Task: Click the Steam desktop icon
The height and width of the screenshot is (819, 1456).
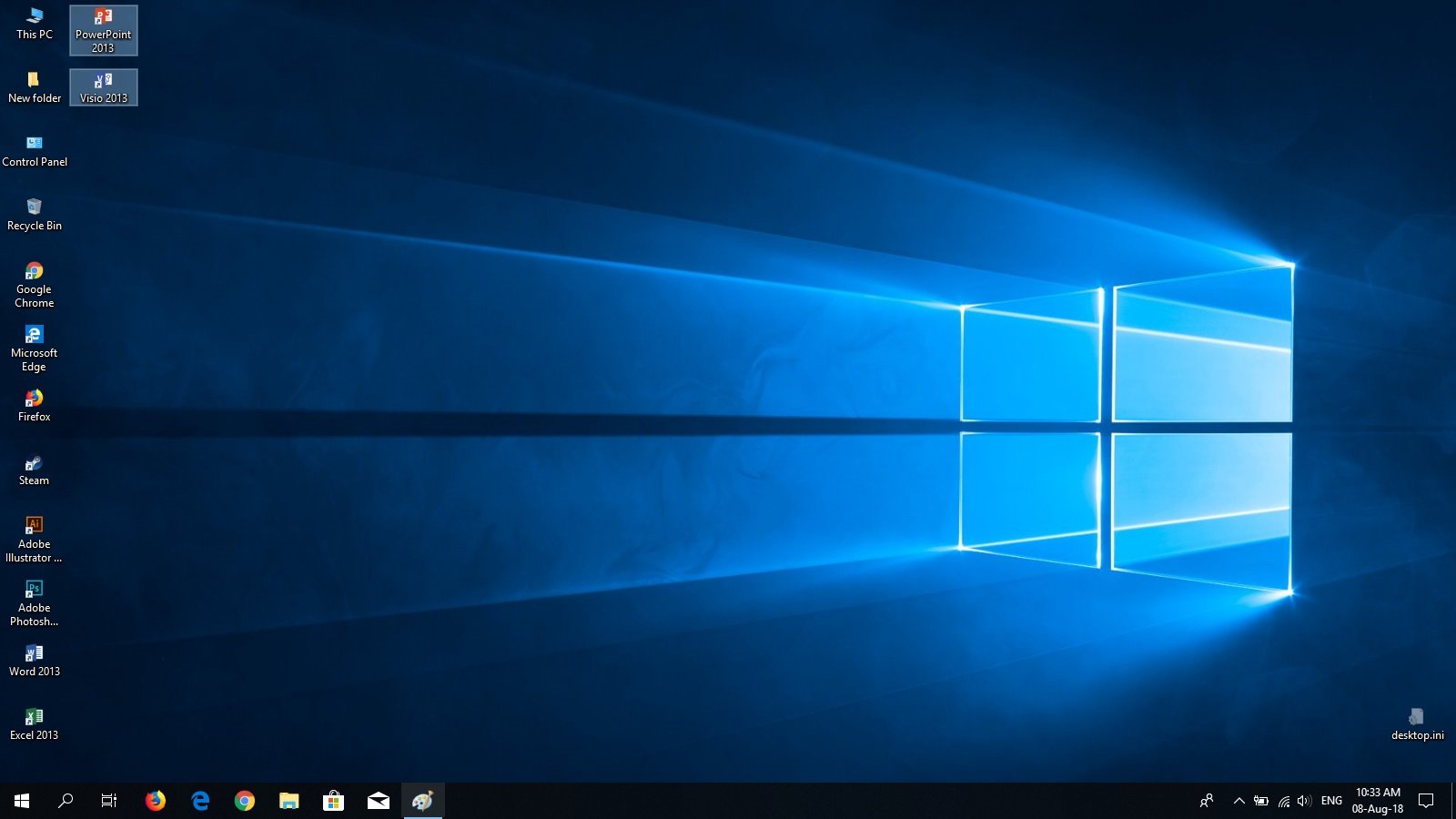Action: [34, 470]
